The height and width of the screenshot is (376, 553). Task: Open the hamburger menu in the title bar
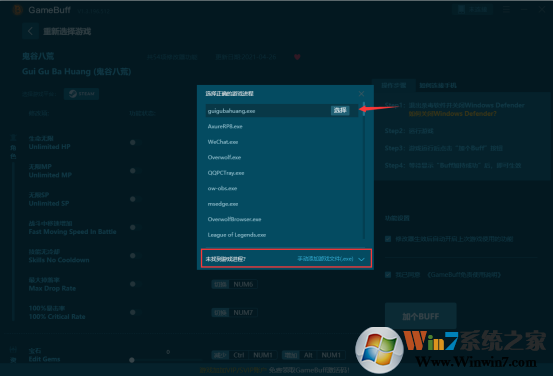coord(507,10)
